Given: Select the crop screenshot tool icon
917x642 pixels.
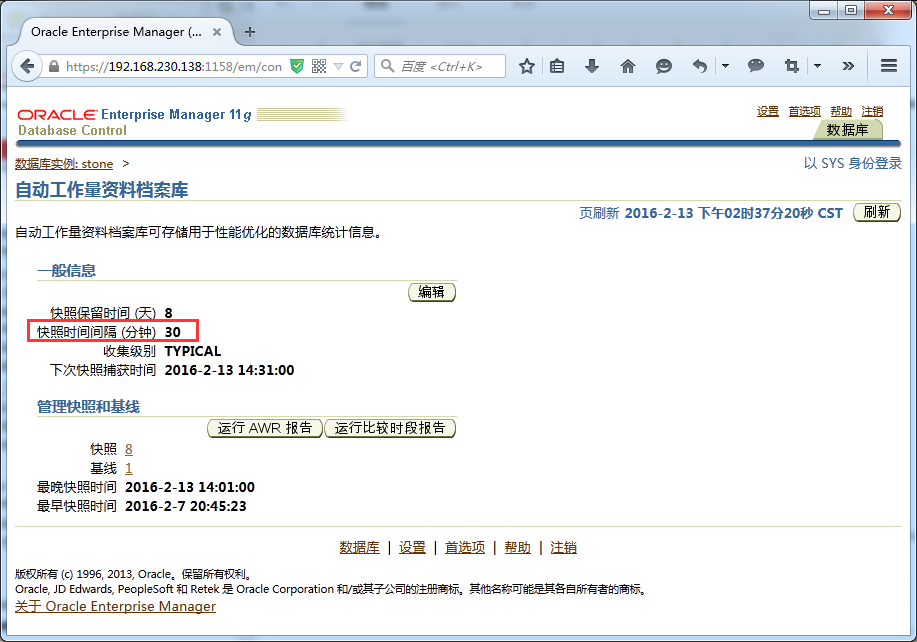Looking at the screenshot, I should [x=792, y=66].
